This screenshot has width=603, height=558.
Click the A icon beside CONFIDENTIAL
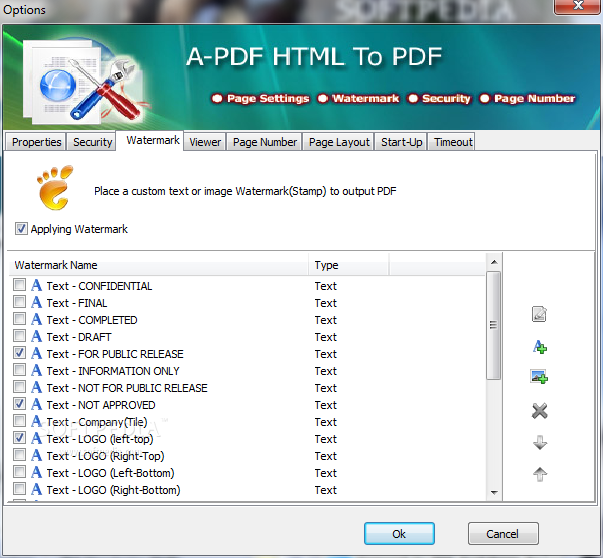tap(37, 285)
